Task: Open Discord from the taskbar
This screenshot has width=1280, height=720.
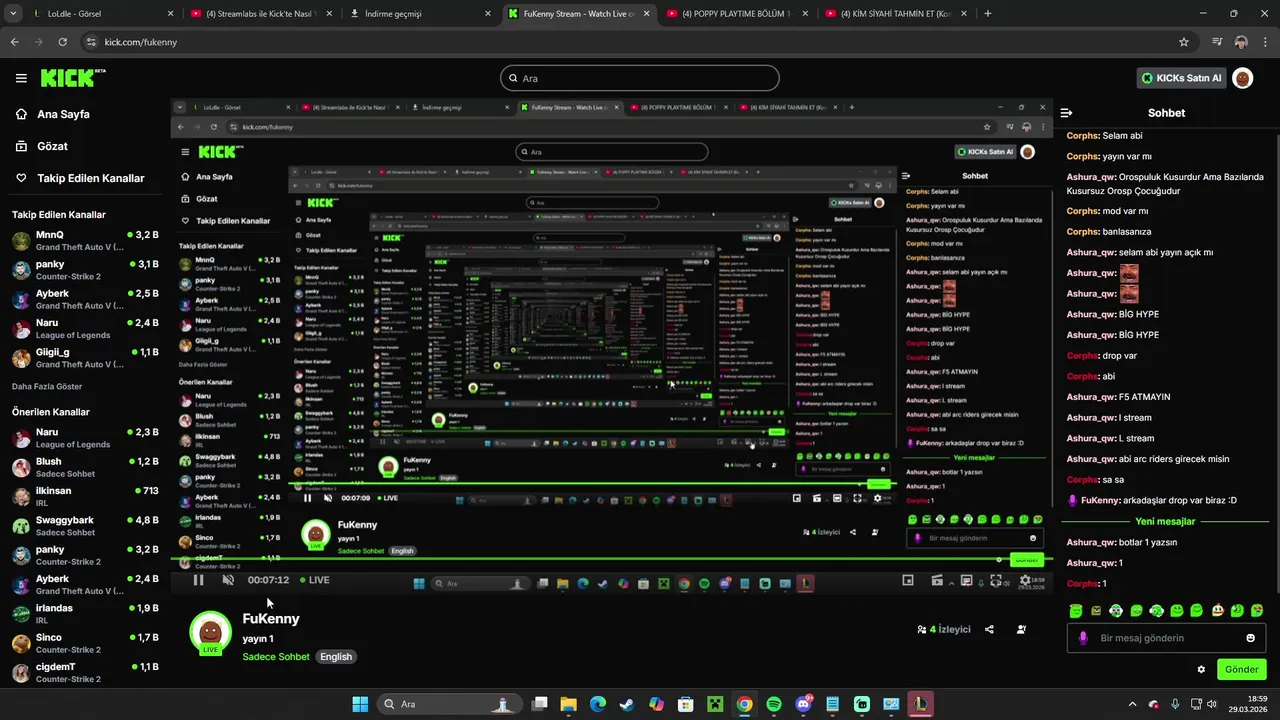Action: coord(803,704)
